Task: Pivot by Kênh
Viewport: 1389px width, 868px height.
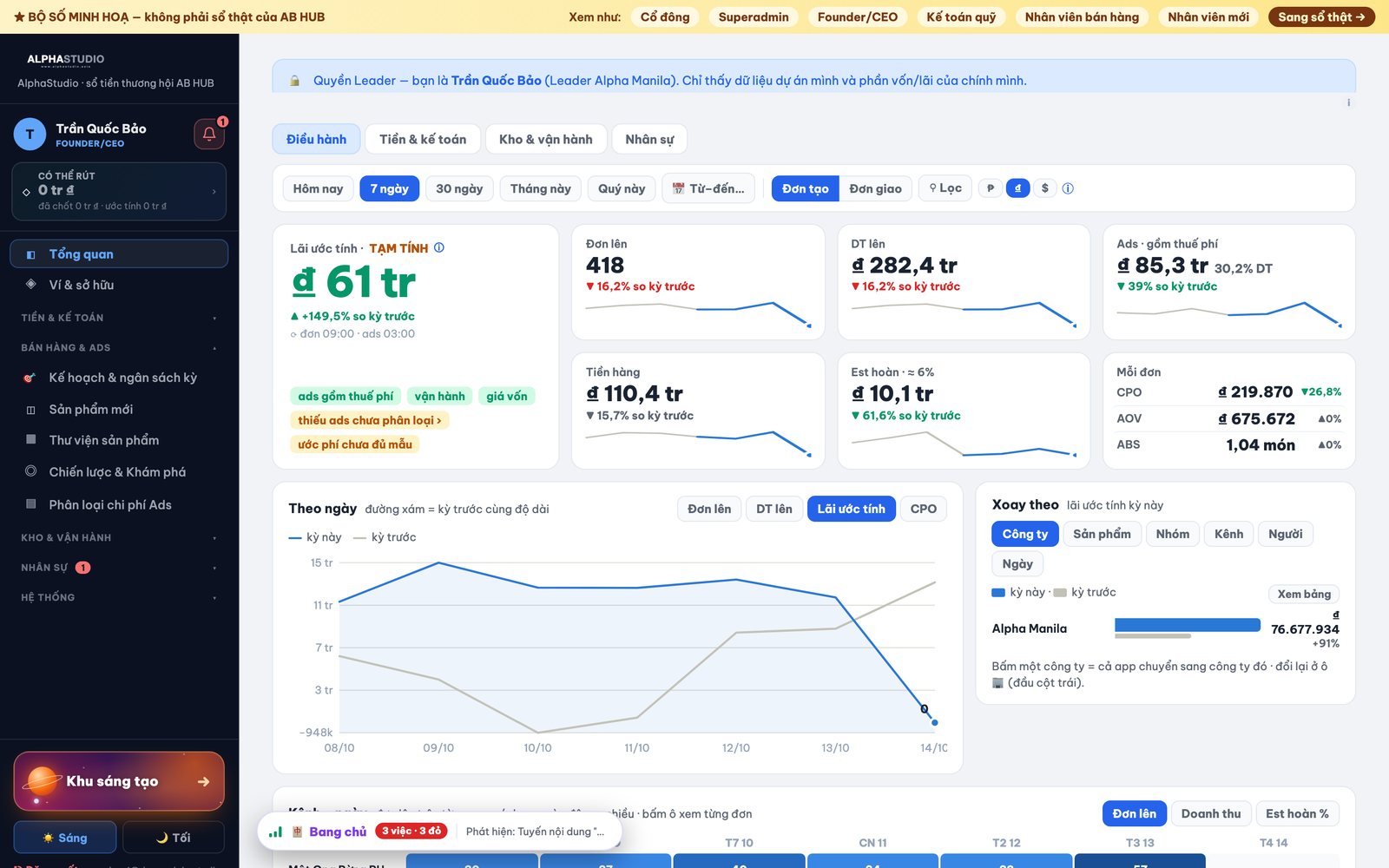Action: pos(1228,534)
